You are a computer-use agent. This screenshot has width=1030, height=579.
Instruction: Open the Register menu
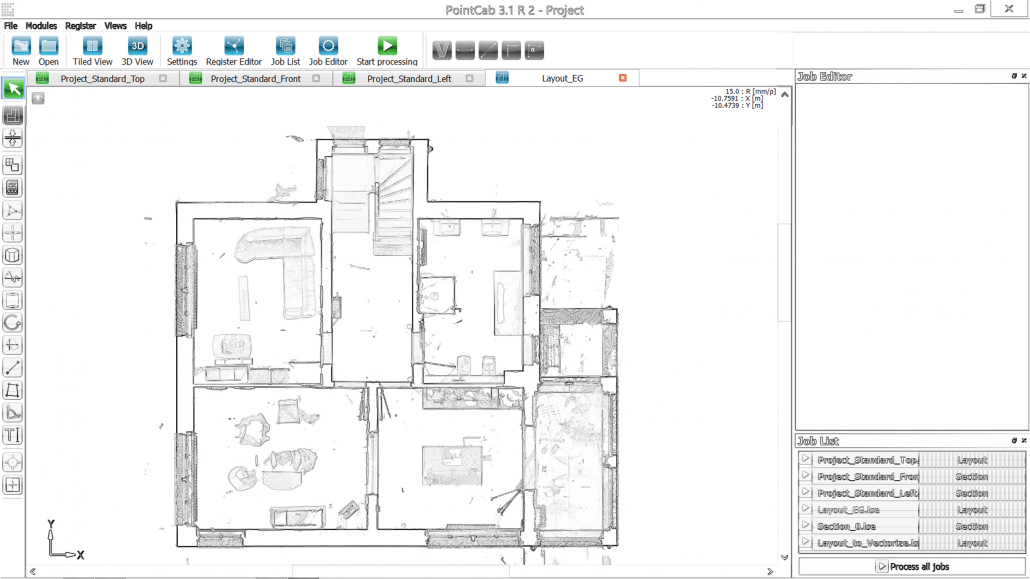(x=80, y=26)
